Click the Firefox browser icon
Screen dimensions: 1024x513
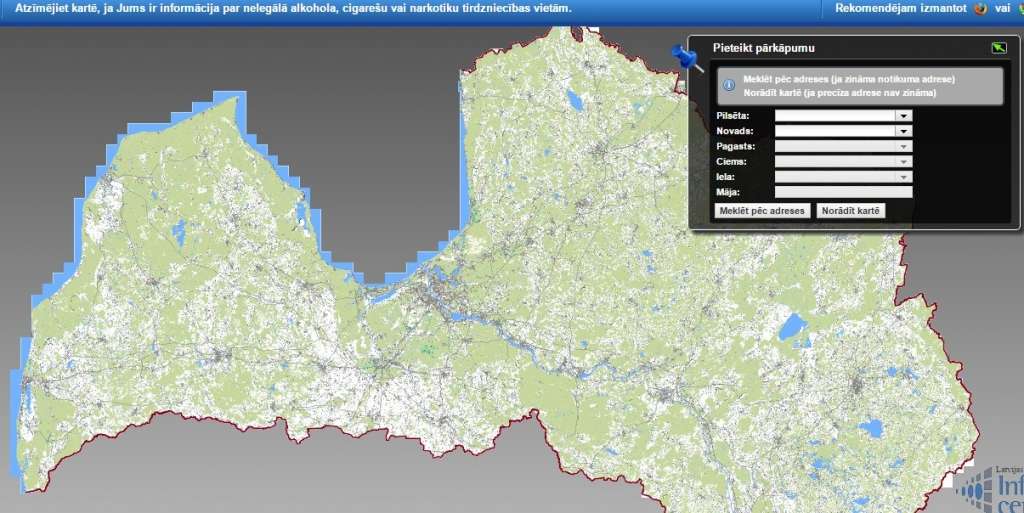(980, 8)
